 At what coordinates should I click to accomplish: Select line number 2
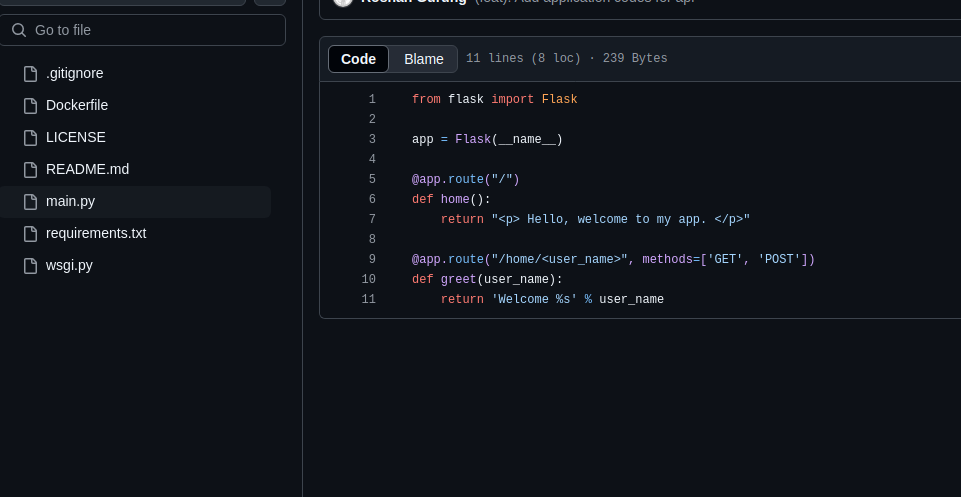(x=372, y=120)
